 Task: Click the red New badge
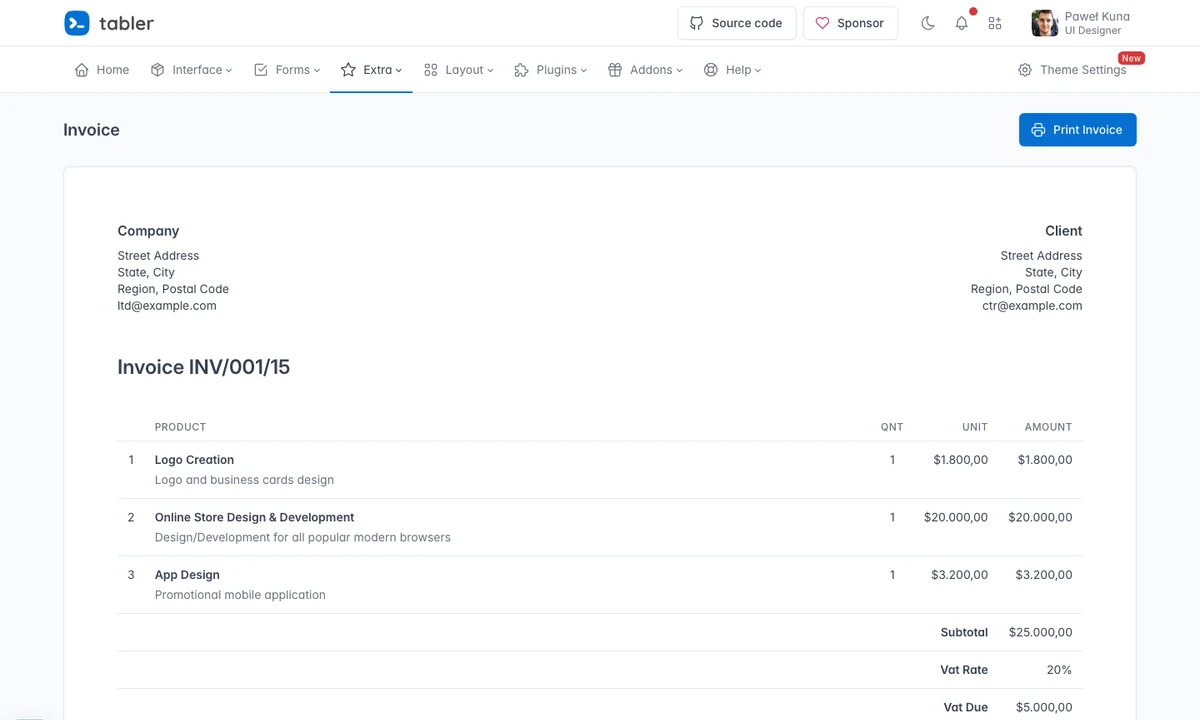(x=1131, y=58)
